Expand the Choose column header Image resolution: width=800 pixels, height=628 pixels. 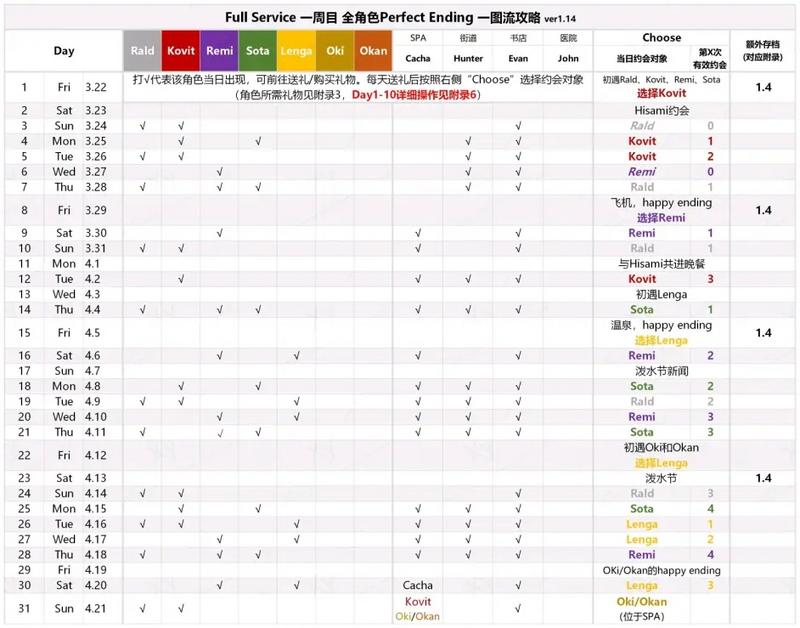tap(660, 38)
